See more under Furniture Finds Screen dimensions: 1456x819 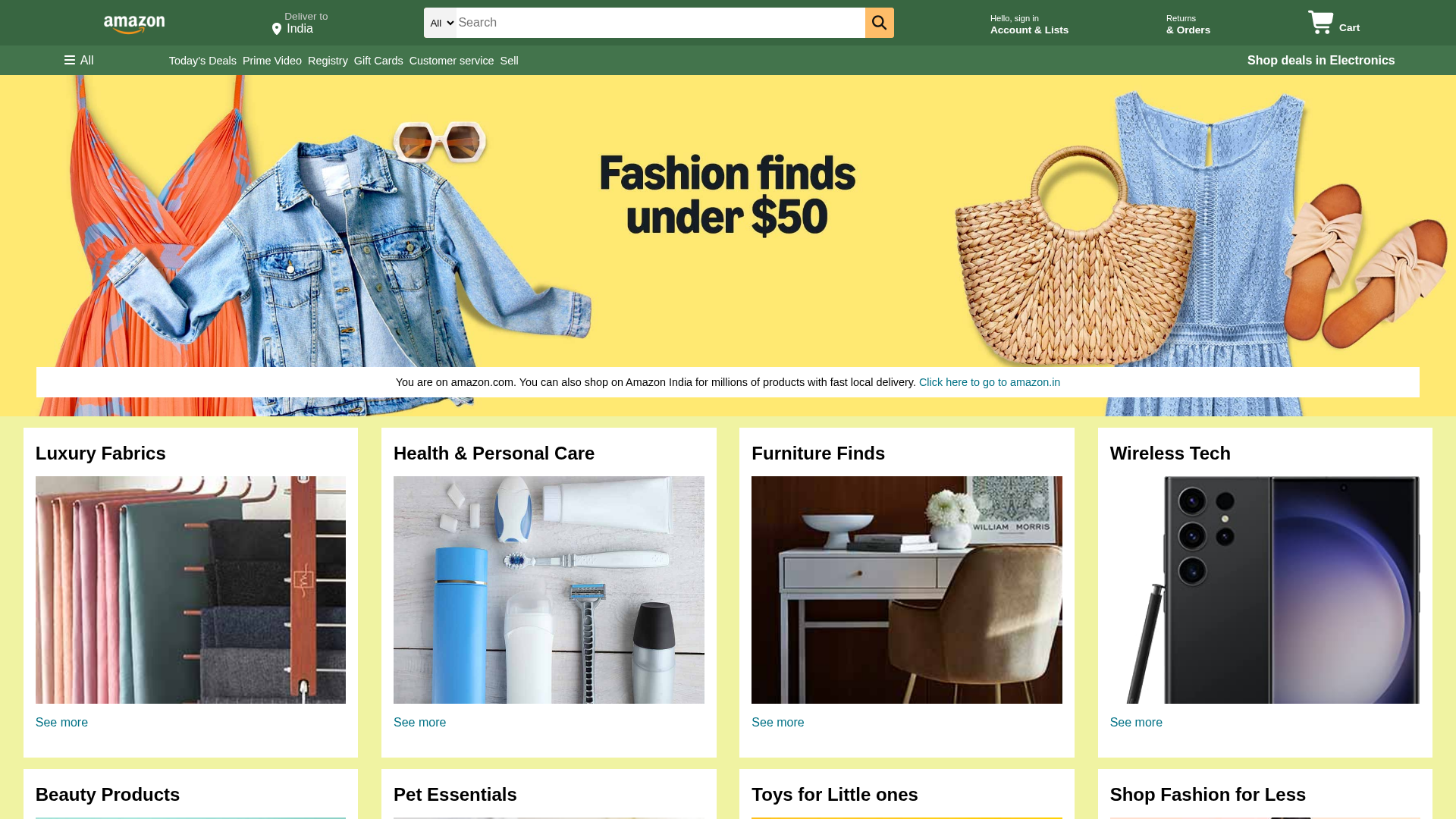click(x=777, y=723)
